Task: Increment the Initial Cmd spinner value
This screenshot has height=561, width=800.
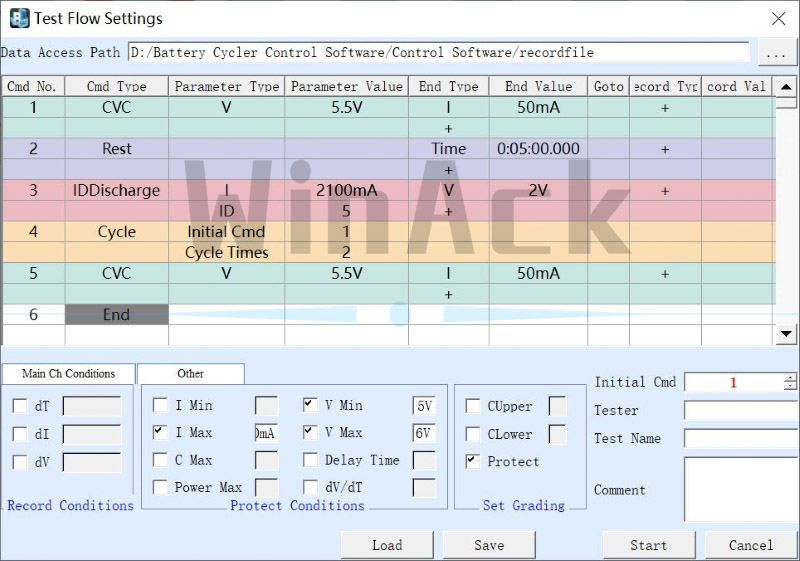Action: tap(790, 378)
